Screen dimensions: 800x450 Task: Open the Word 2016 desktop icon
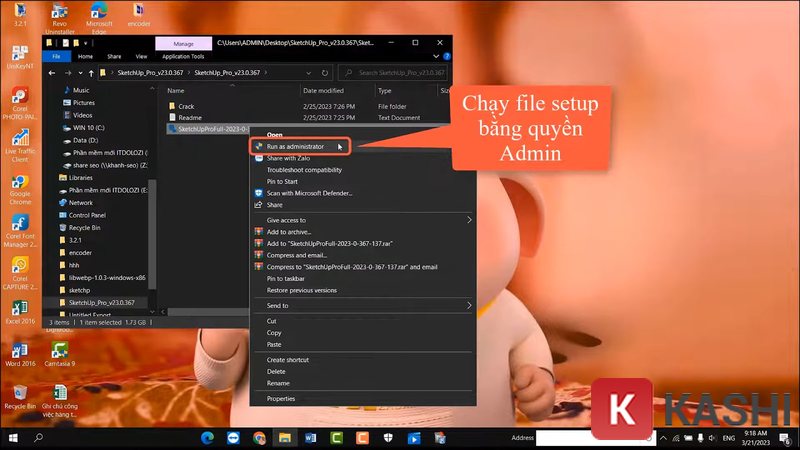pyautogui.click(x=20, y=355)
